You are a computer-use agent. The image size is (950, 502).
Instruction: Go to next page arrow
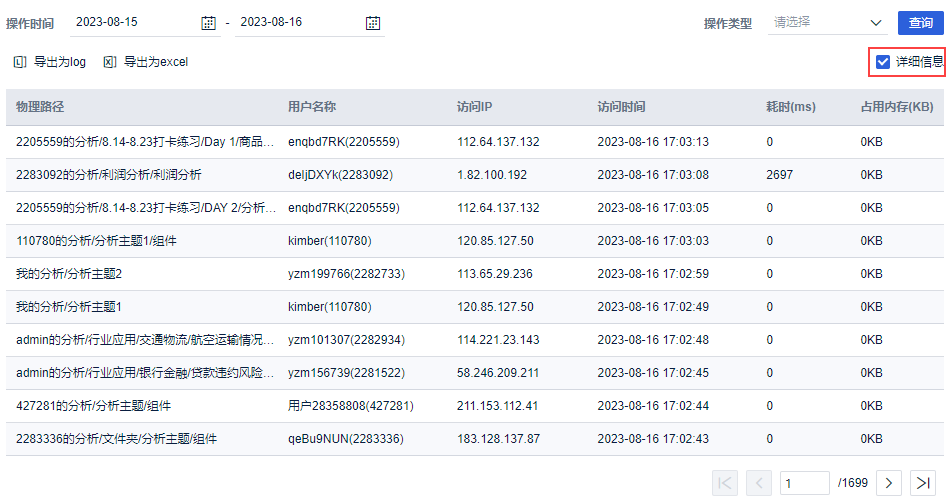tap(889, 483)
